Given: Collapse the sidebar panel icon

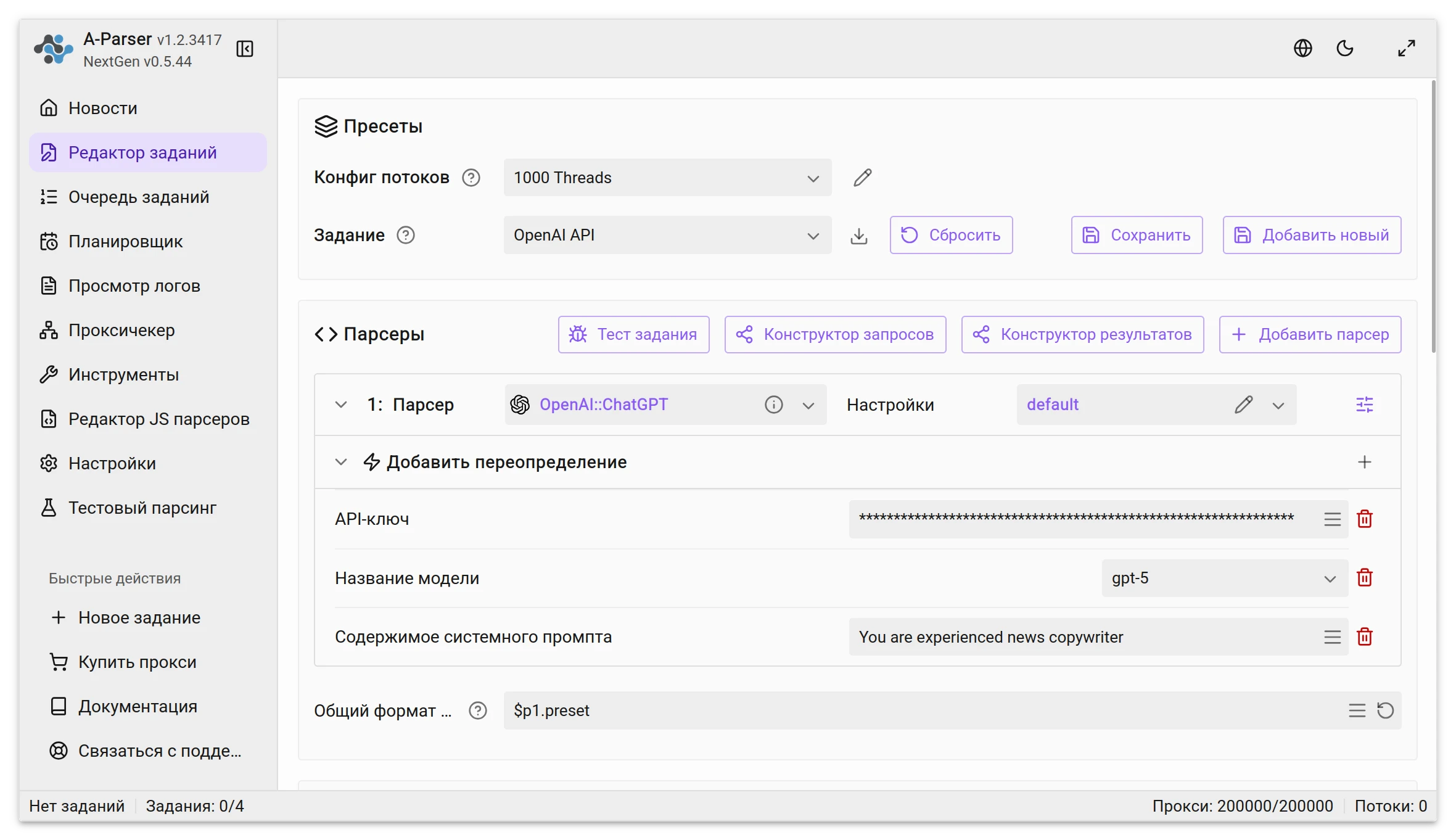Looking at the screenshot, I should click(245, 49).
